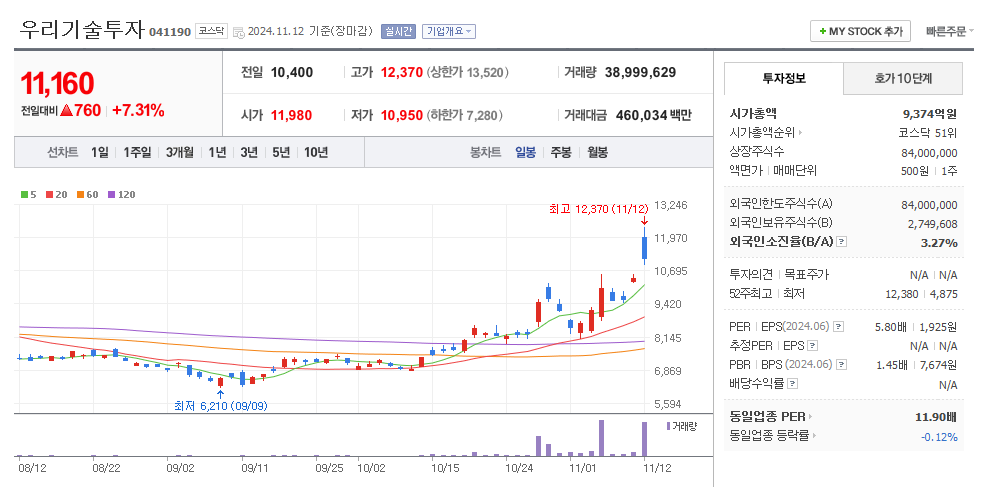Viewport: 990px width, 487px height.
Task: Select the 10년 line chart
Action: click(316, 152)
